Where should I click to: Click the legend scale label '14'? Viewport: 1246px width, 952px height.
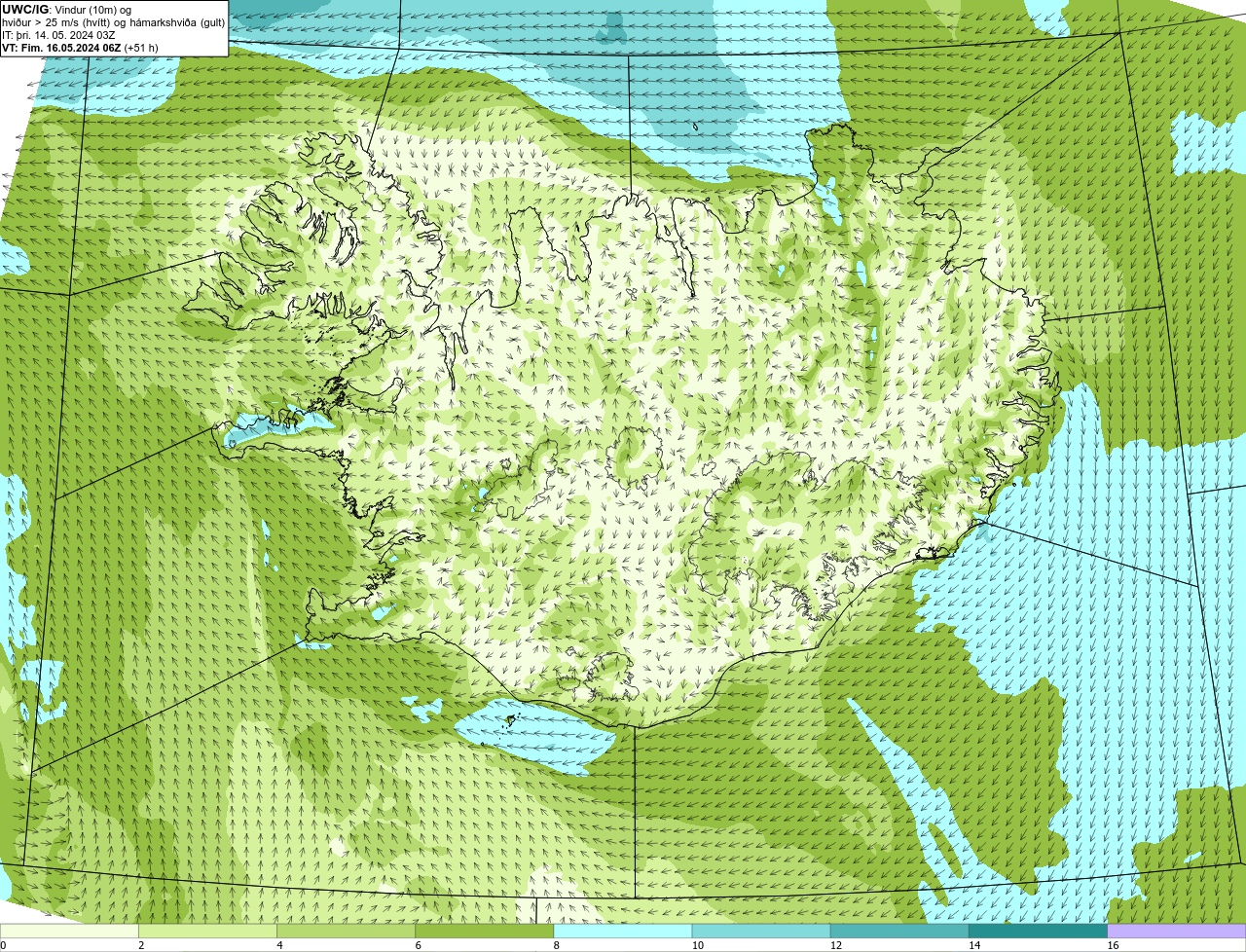(974, 945)
